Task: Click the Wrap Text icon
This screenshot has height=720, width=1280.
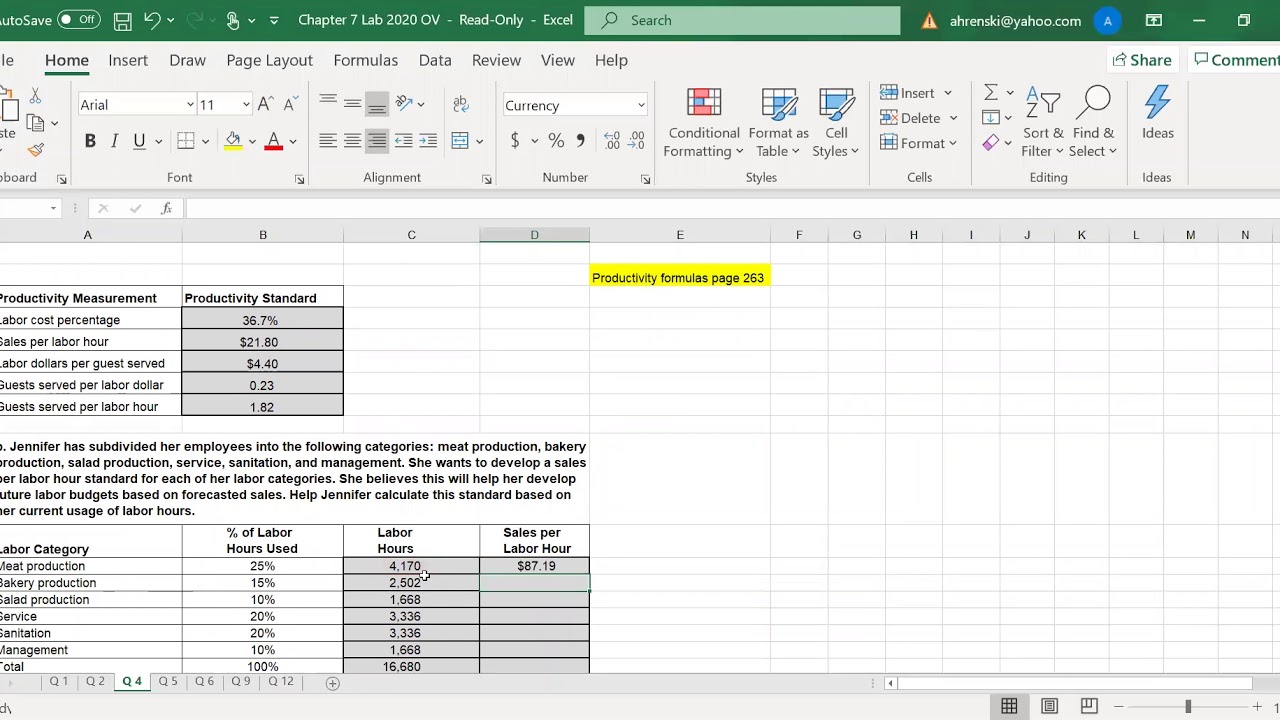Action: [460, 104]
